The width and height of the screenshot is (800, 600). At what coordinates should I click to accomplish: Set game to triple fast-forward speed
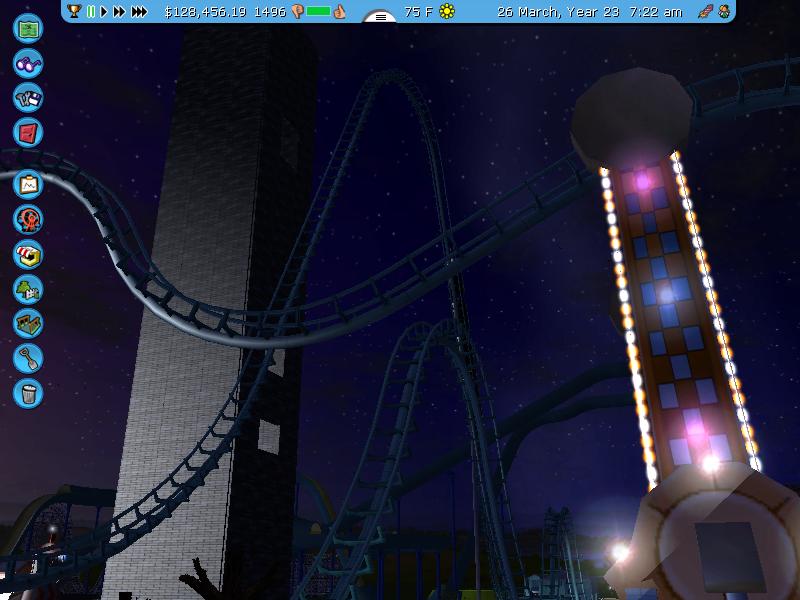click(139, 11)
